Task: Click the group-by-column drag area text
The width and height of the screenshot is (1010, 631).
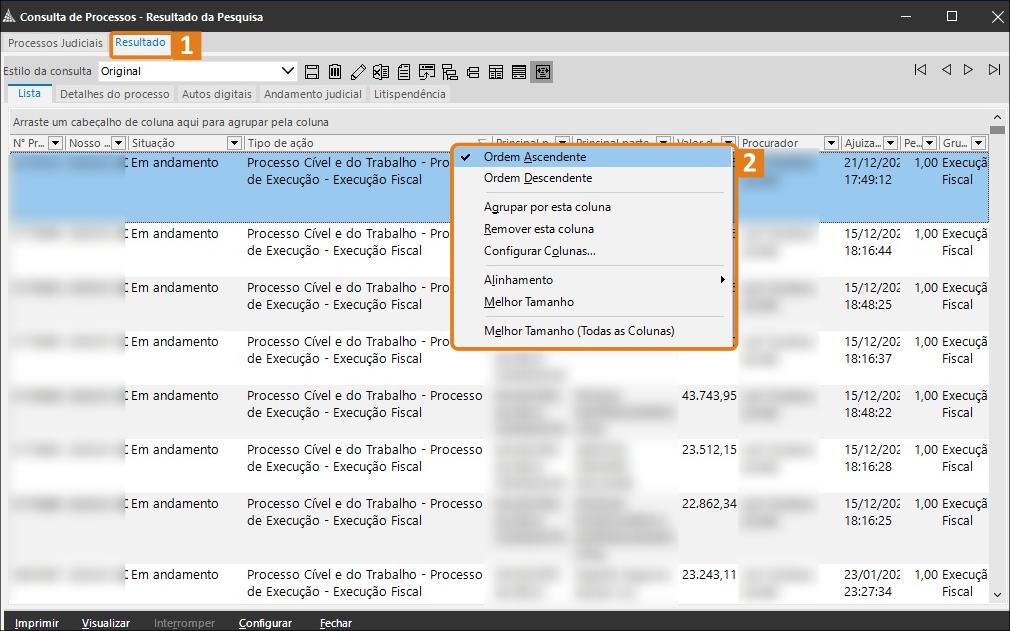Action: coord(171,122)
